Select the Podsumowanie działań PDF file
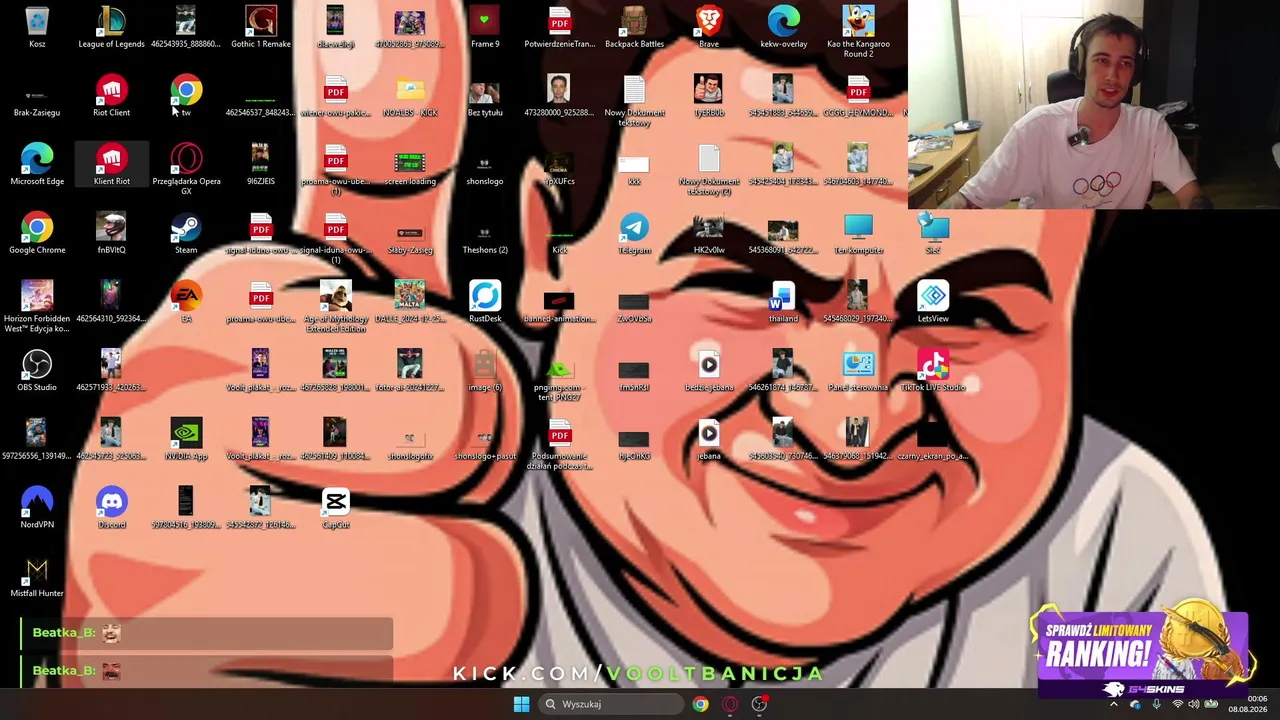This screenshot has height=720, width=1280. click(x=559, y=444)
